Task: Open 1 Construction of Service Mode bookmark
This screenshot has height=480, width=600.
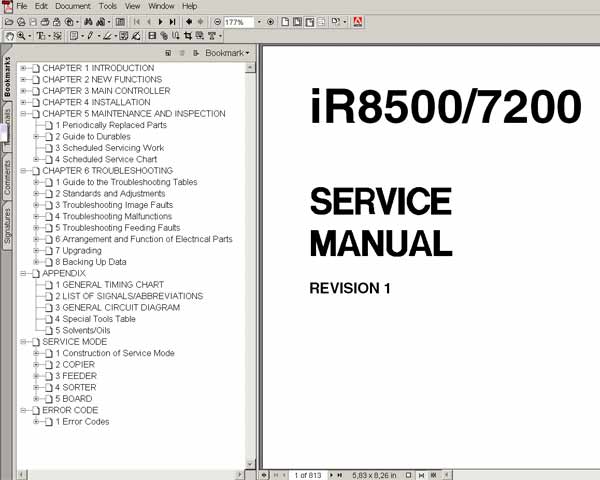Action: (x=115, y=353)
